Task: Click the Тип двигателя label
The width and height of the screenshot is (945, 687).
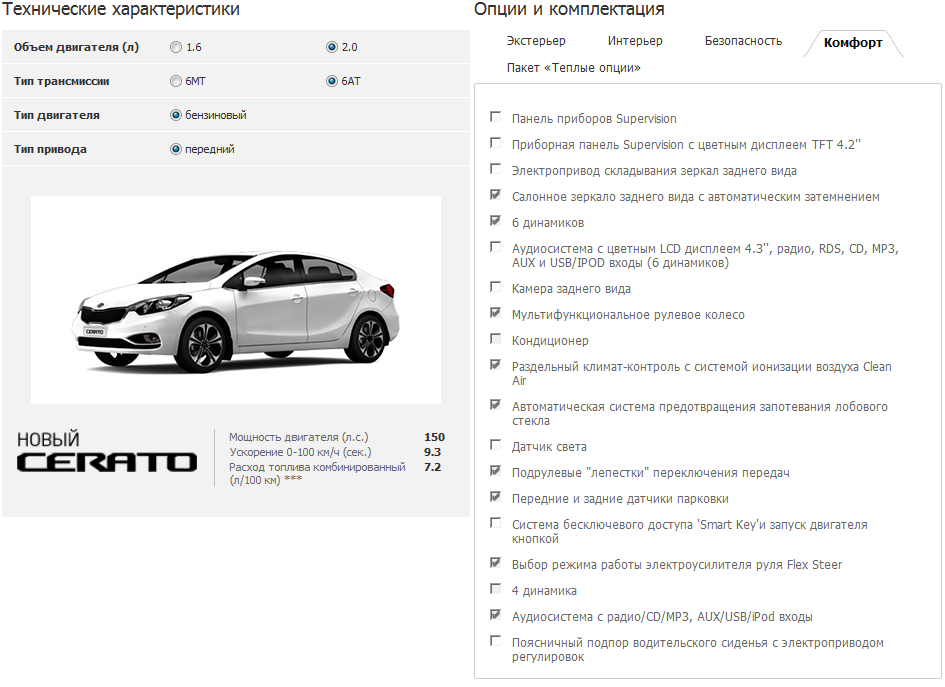Action: tap(57, 115)
